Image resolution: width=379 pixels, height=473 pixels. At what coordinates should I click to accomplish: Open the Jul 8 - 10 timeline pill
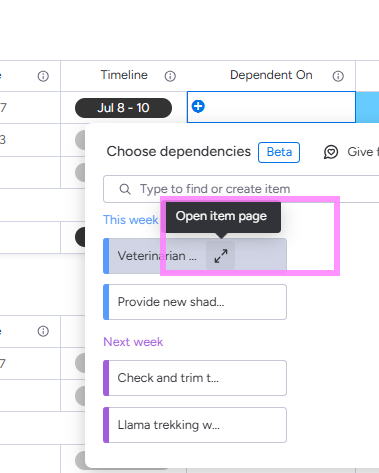pos(123,108)
